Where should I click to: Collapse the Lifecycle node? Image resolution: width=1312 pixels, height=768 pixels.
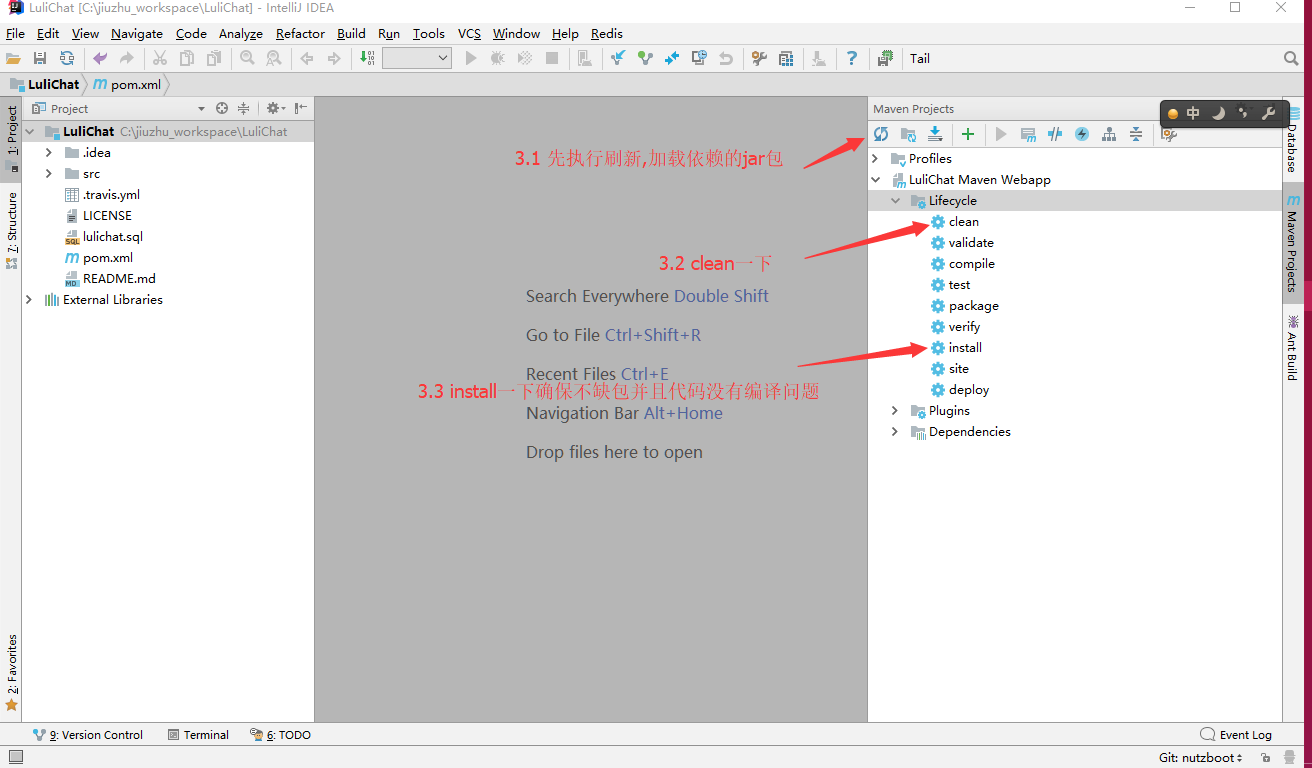[x=896, y=201]
